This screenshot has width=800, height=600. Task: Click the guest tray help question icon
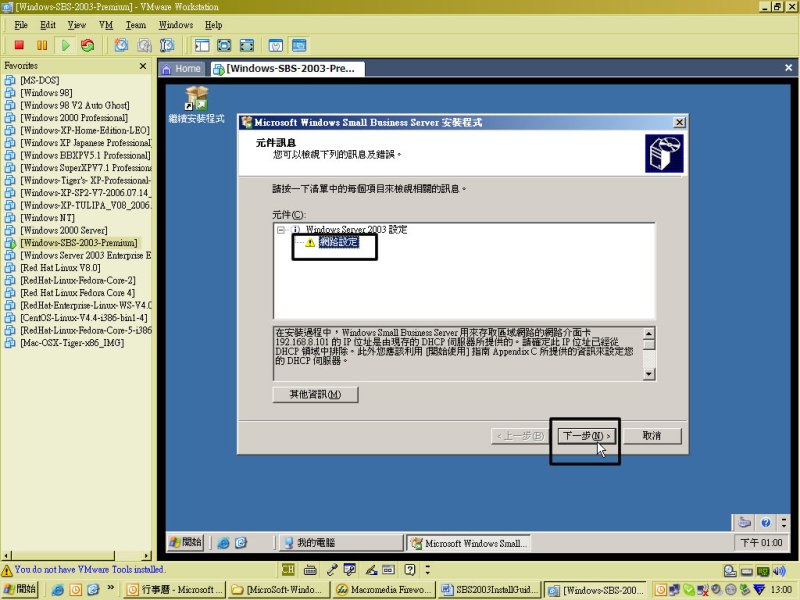click(x=765, y=522)
